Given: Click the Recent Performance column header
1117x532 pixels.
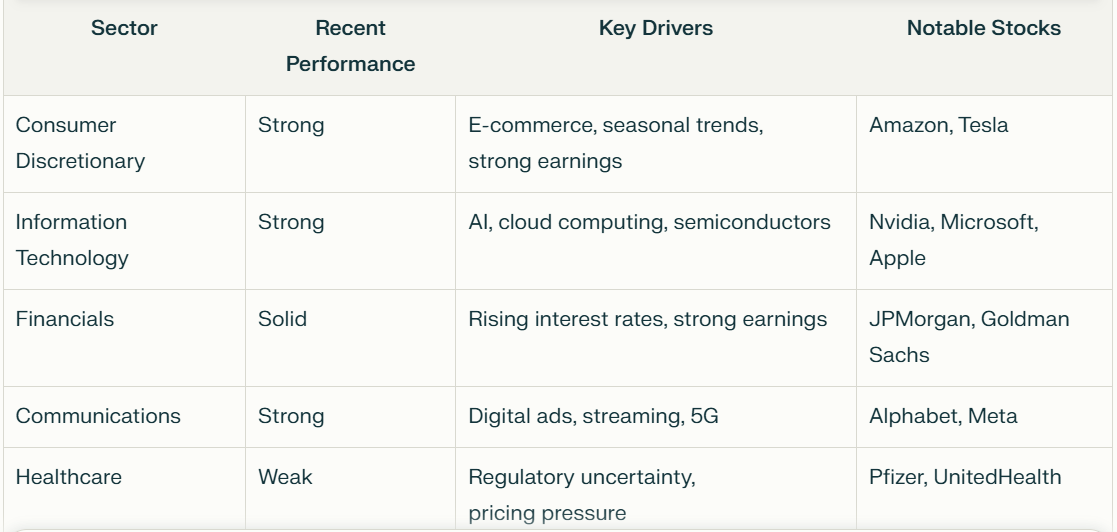Looking at the screenshot, I should pos(350,47).
